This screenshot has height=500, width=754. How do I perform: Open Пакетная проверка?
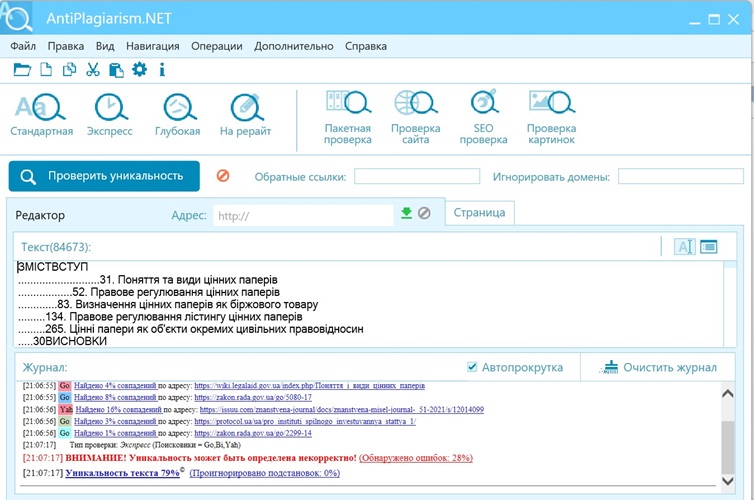(348, 118)
